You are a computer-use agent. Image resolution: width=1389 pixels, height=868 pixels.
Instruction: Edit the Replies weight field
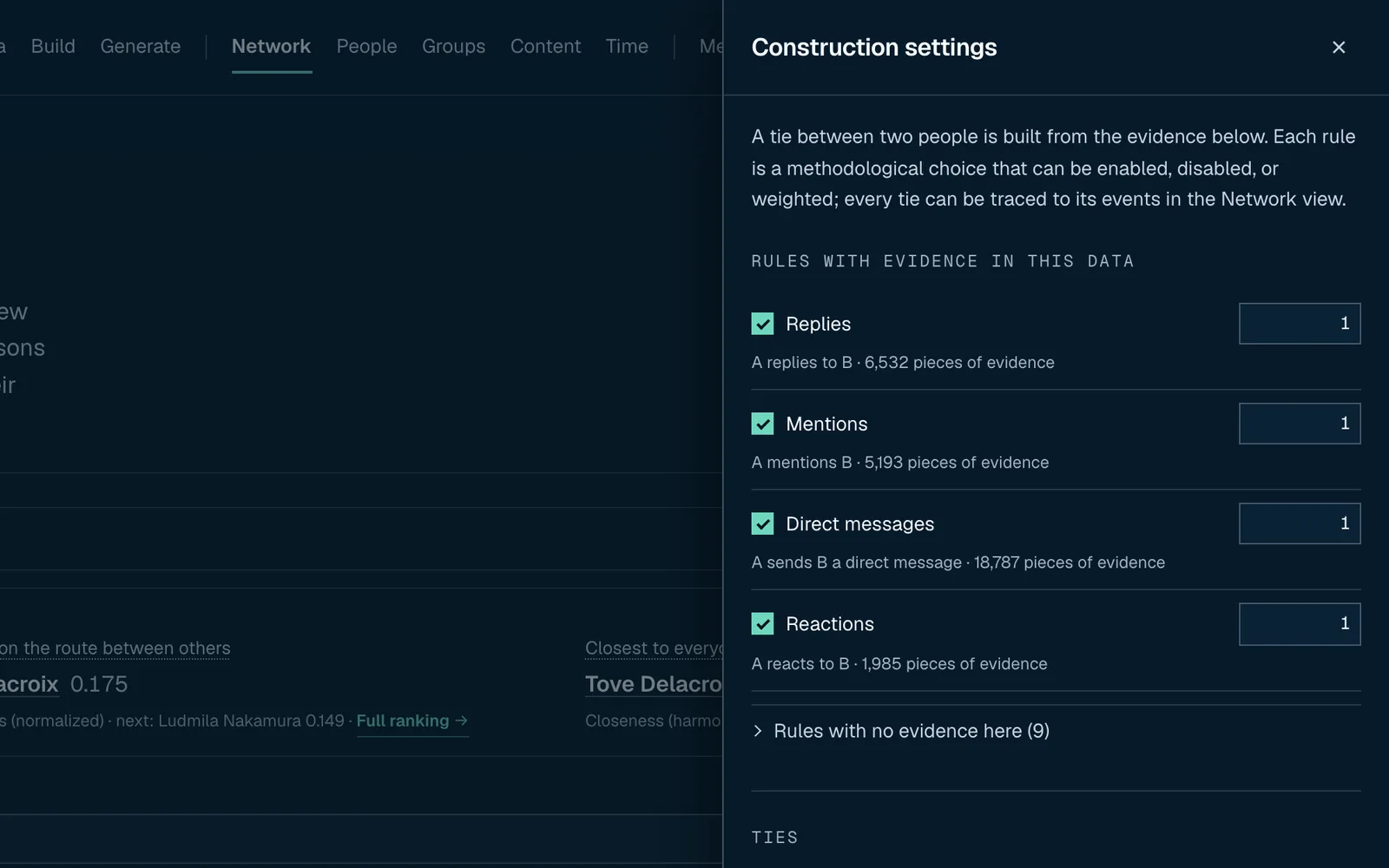pos(1299,324)
